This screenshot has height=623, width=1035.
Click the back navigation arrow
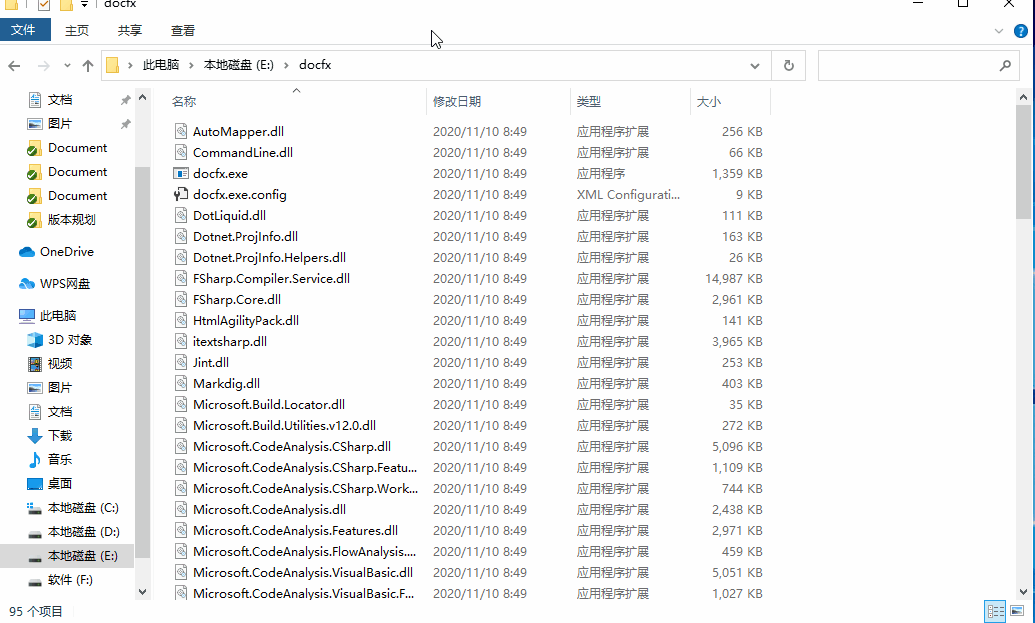click(x=14, y=65)
